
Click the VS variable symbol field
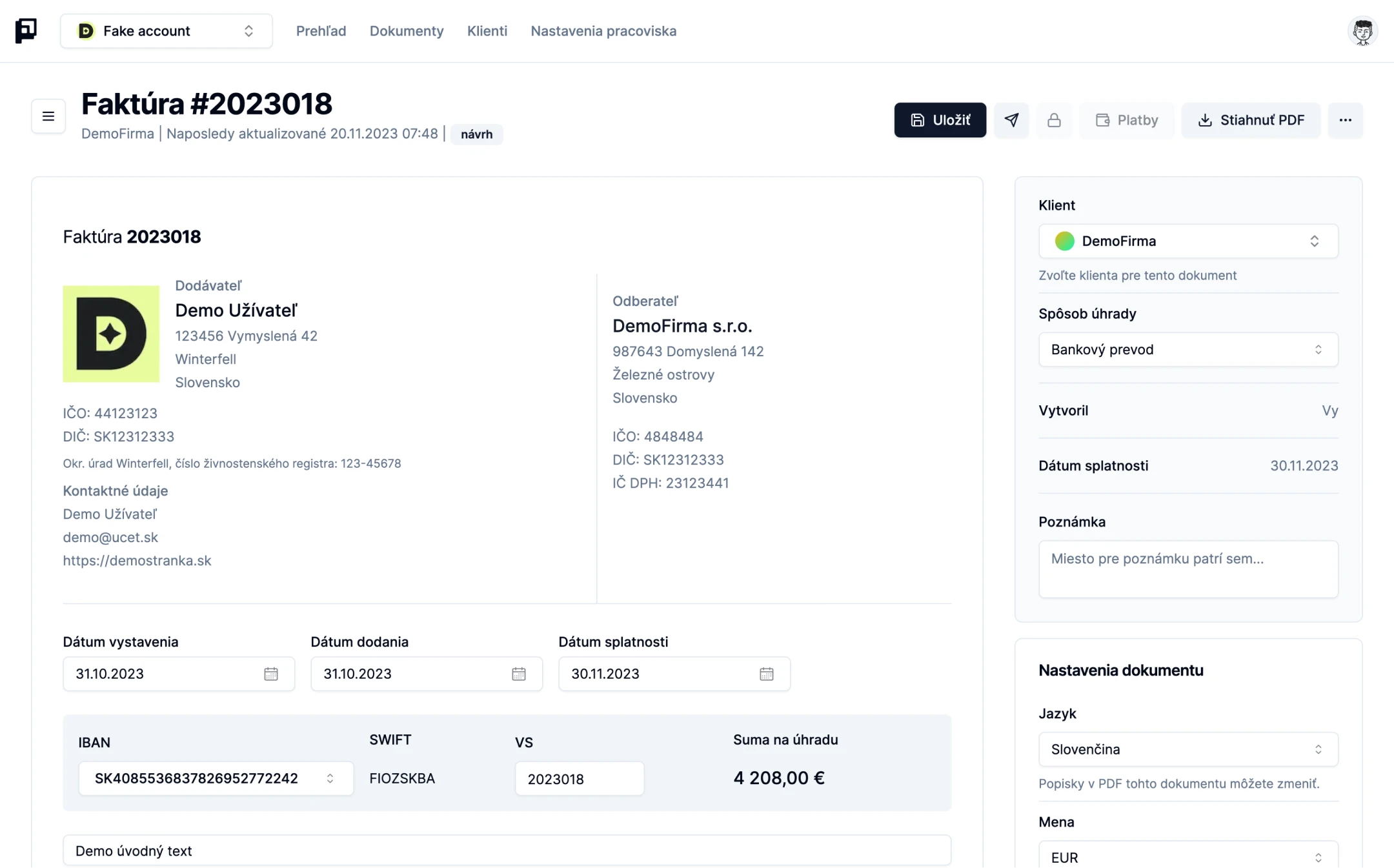[x=579, y=779]
